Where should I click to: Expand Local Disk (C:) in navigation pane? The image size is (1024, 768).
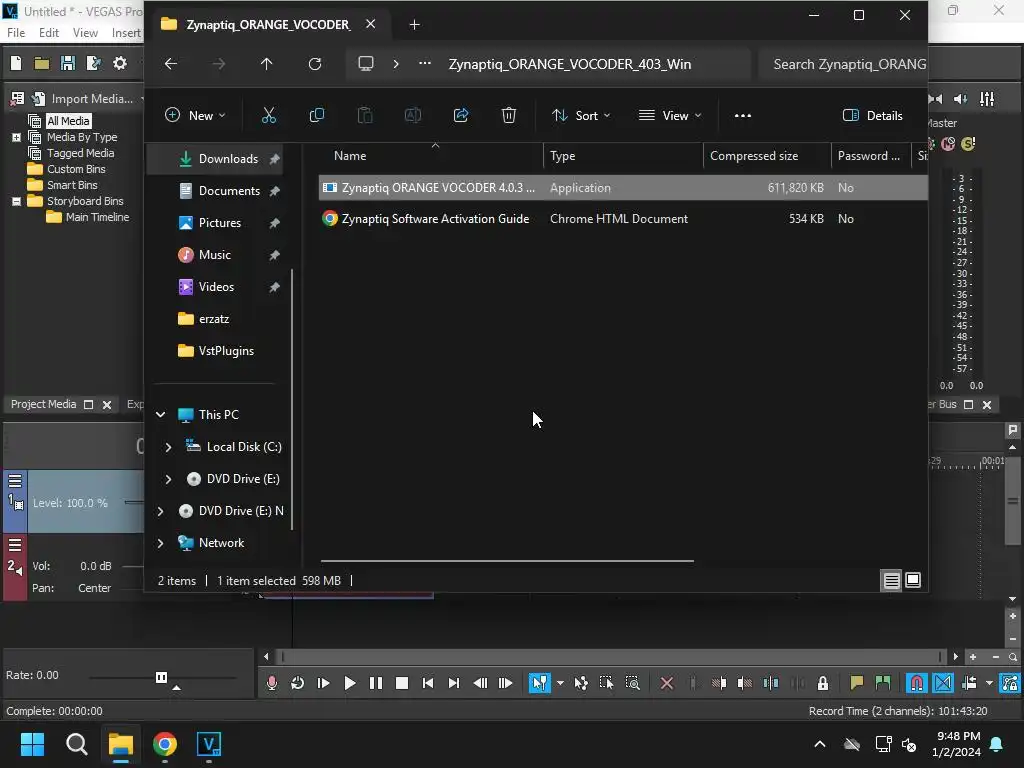click(168, 447)
